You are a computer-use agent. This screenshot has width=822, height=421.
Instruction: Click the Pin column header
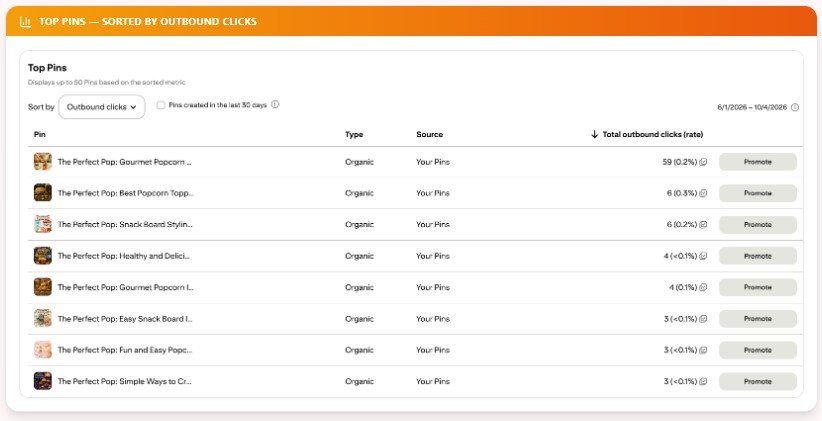(x=40, y=134)
